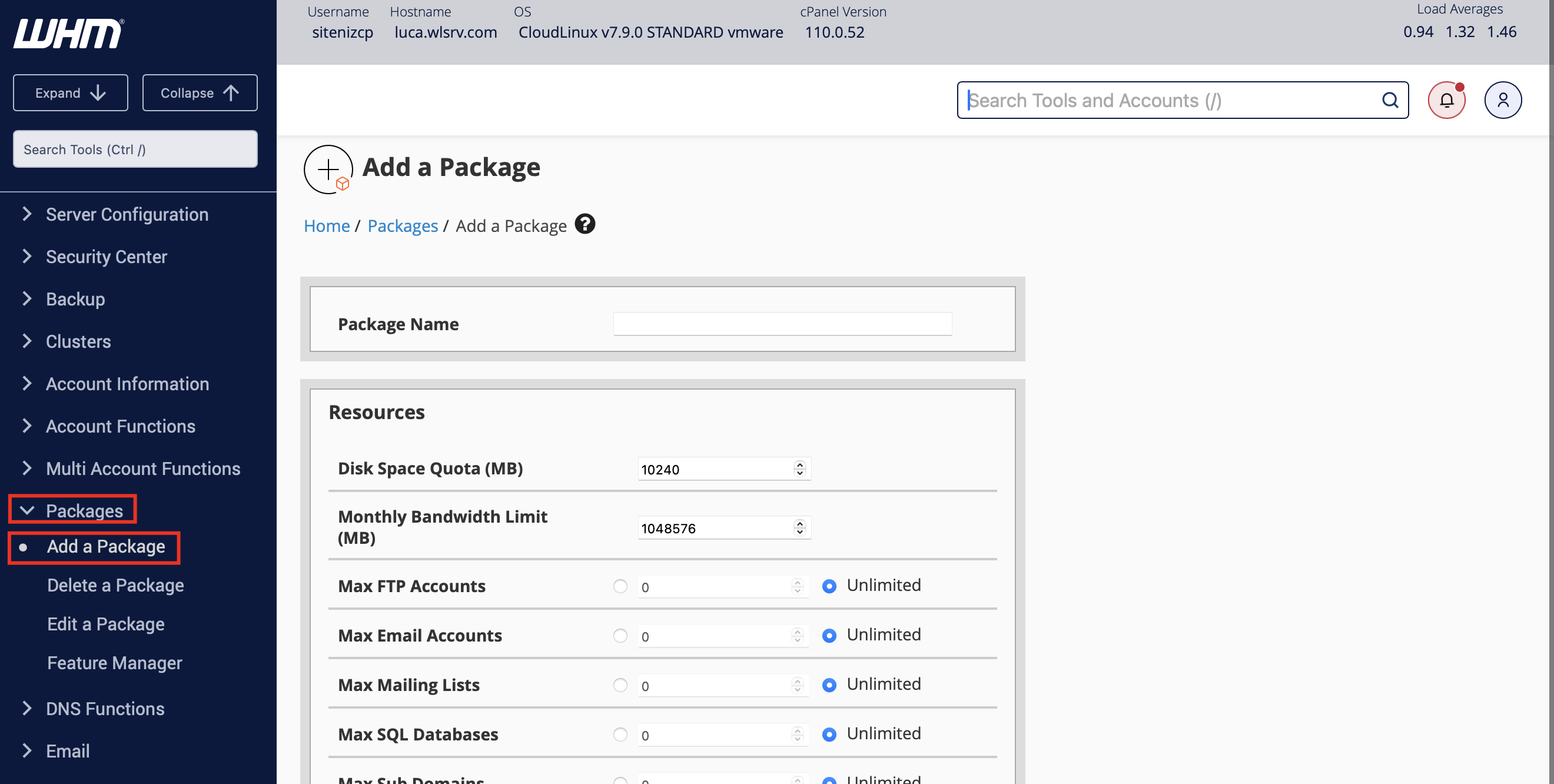Select Unlimited for Max FTP Accounts
Screen dimensions: 1554x784
point(829,586)
